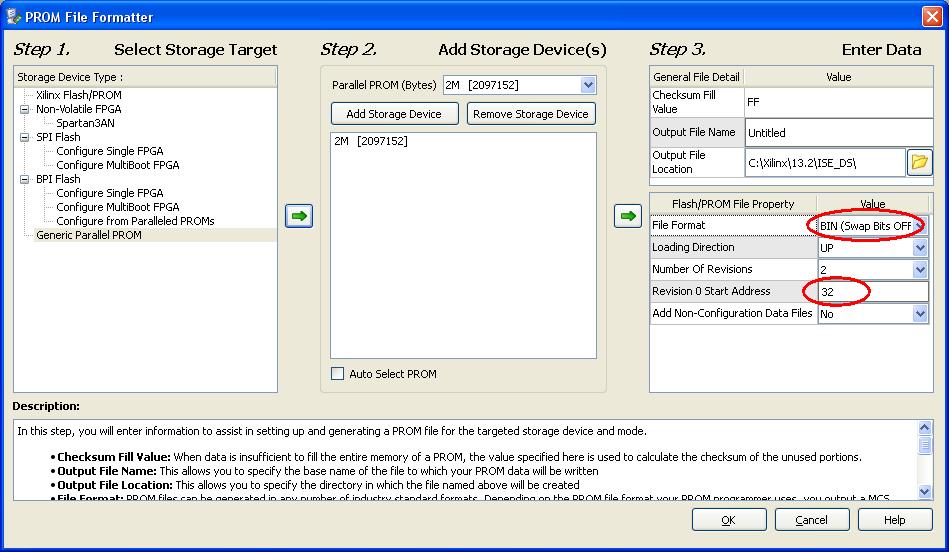Open the Loading Direction dropdown
The width and height of the screenshot is (949, 552).
920,248
